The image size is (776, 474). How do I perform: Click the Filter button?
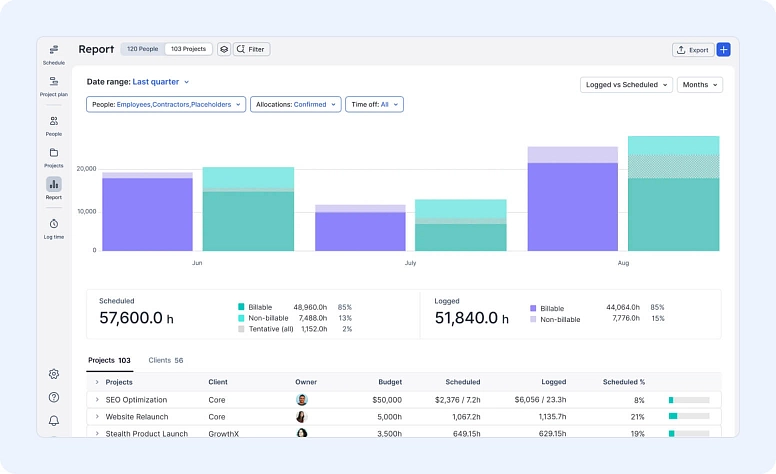pyautogui.click(x=251, y=49)
